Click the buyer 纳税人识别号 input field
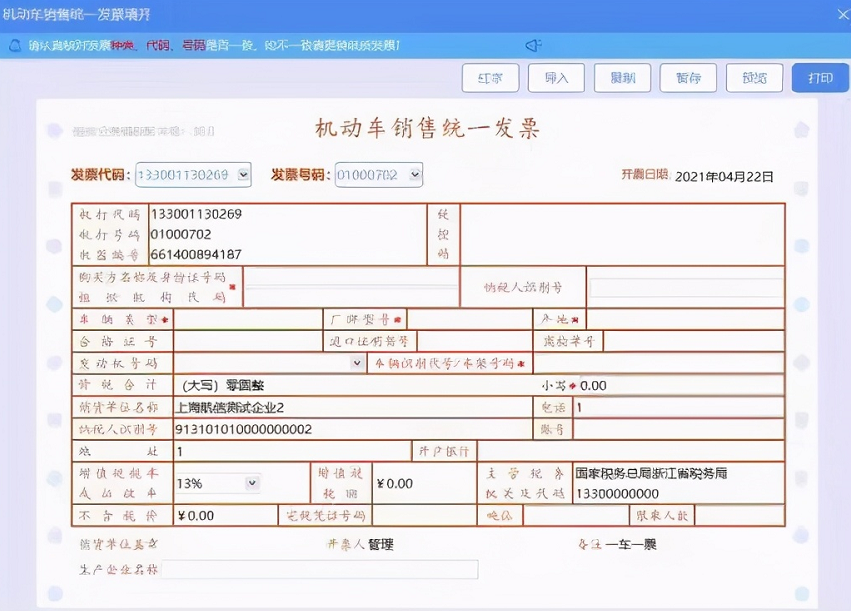The image size is (851, 611). [686, 288]
